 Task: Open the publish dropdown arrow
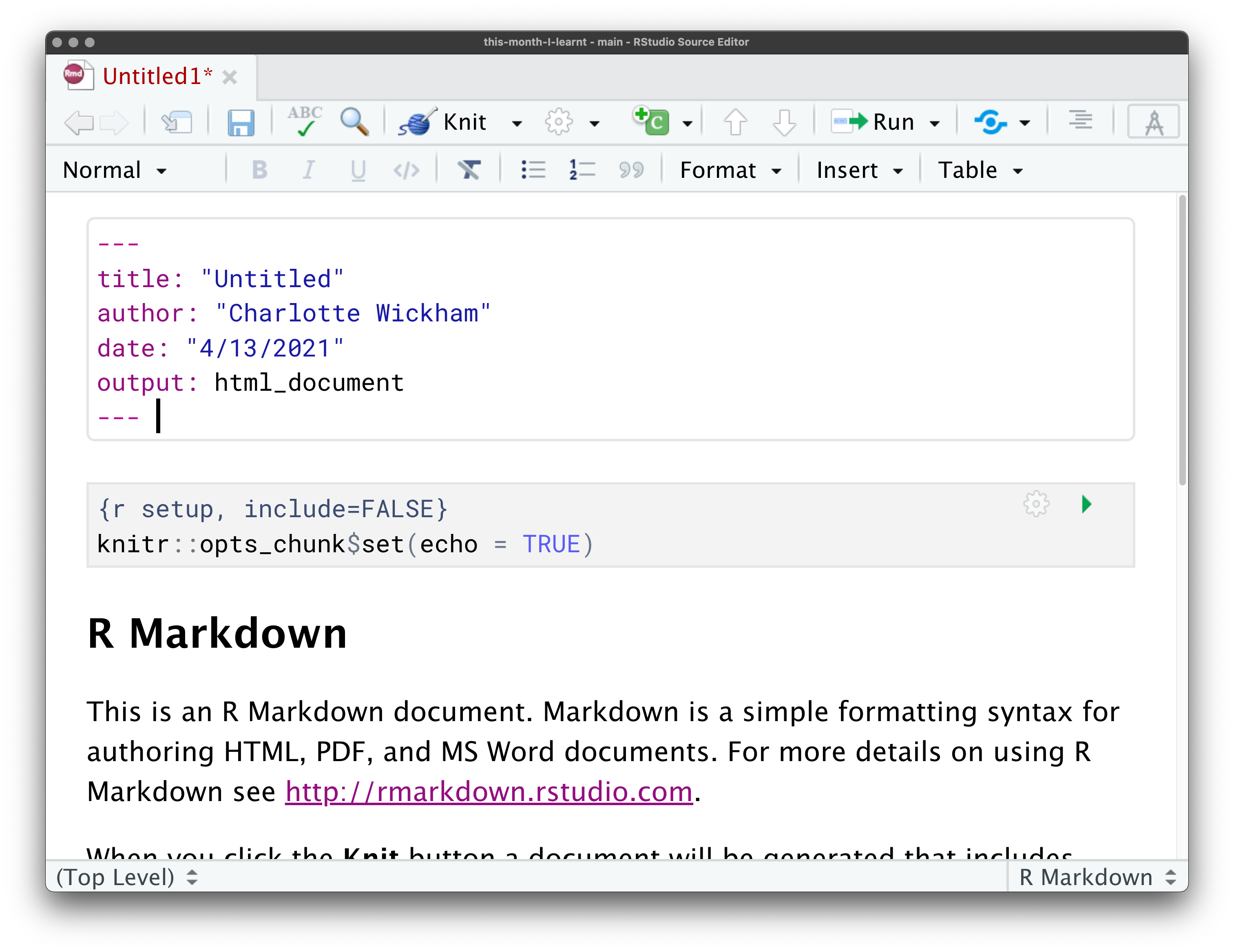tap(1024, 123)
